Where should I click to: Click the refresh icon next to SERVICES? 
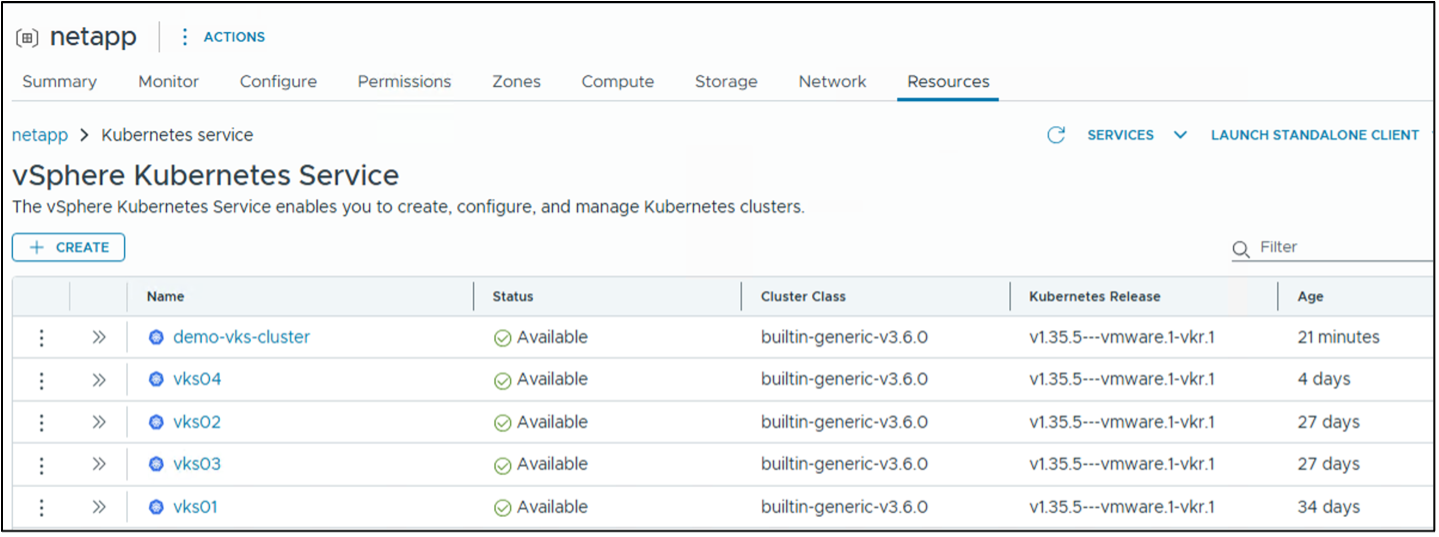(x=1055, y=135)
